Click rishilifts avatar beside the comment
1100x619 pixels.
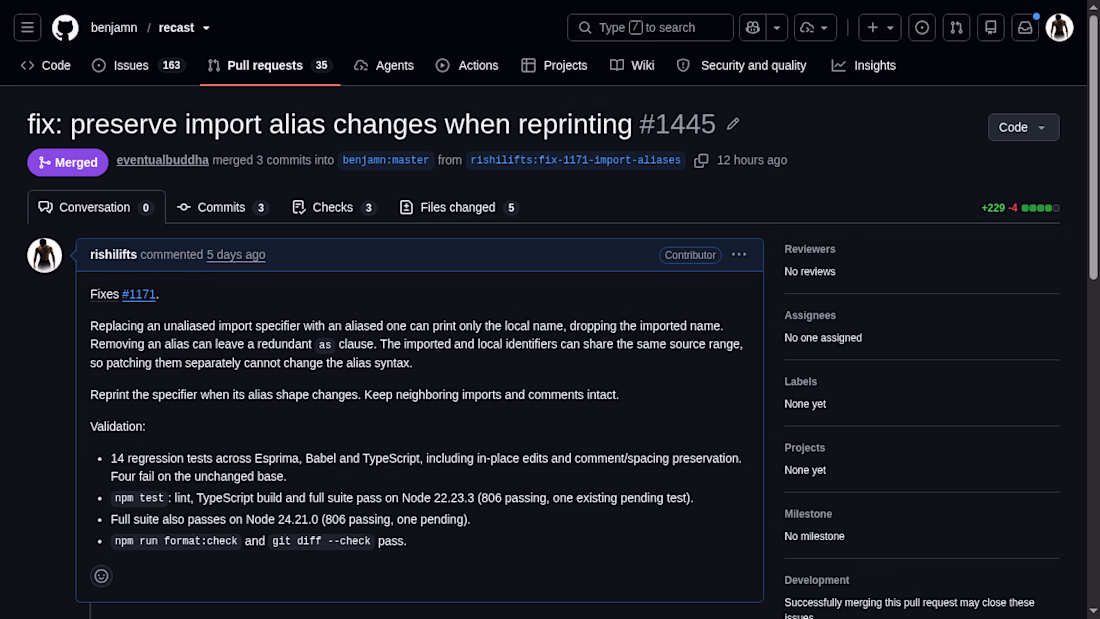tap(44, 255)
